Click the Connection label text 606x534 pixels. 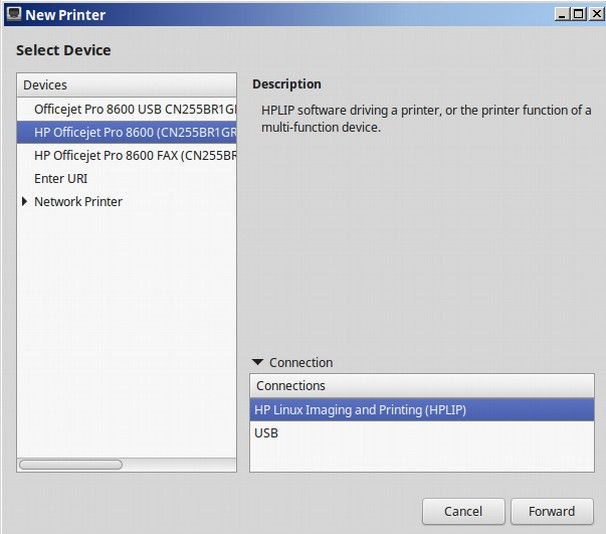click(301, 362)
